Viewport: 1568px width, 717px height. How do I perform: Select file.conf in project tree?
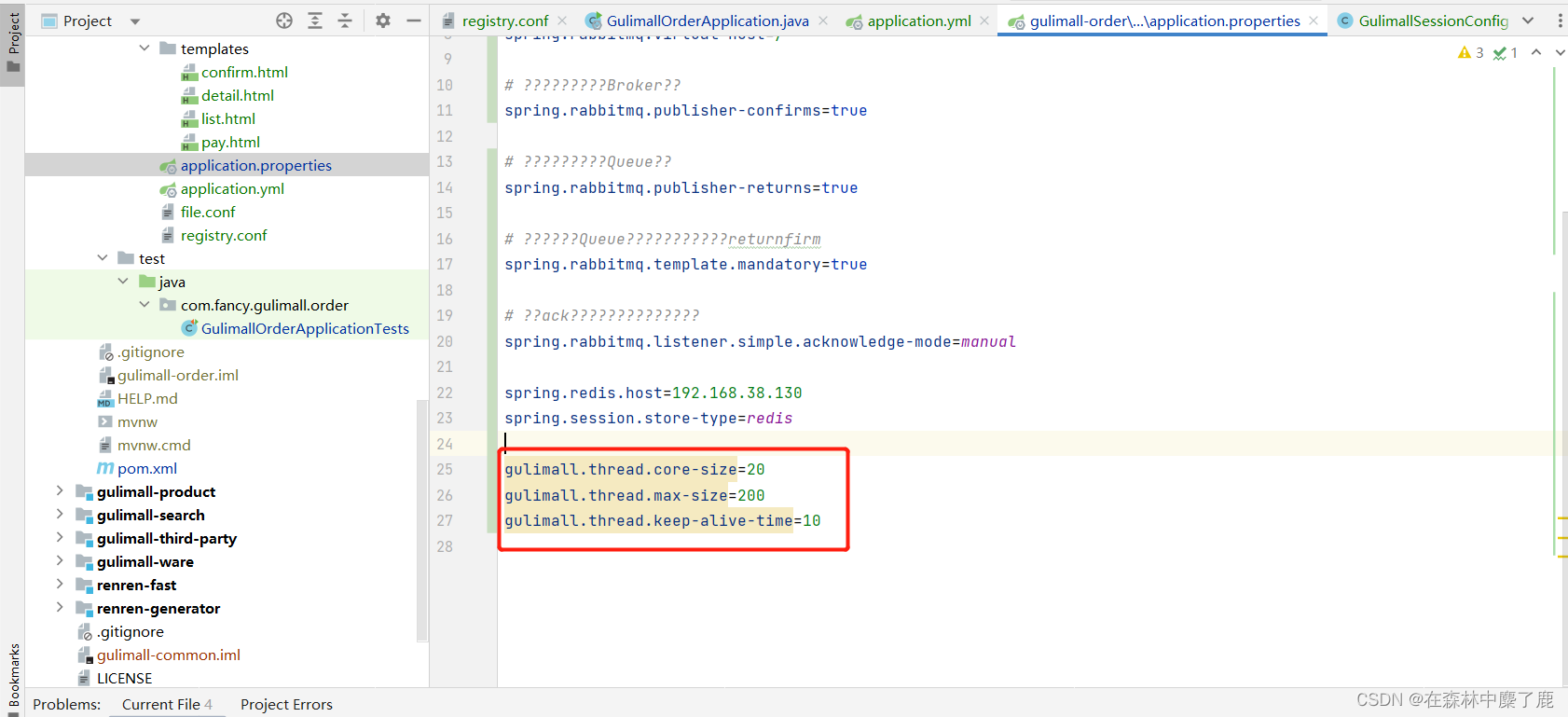(x=208, y=212)
